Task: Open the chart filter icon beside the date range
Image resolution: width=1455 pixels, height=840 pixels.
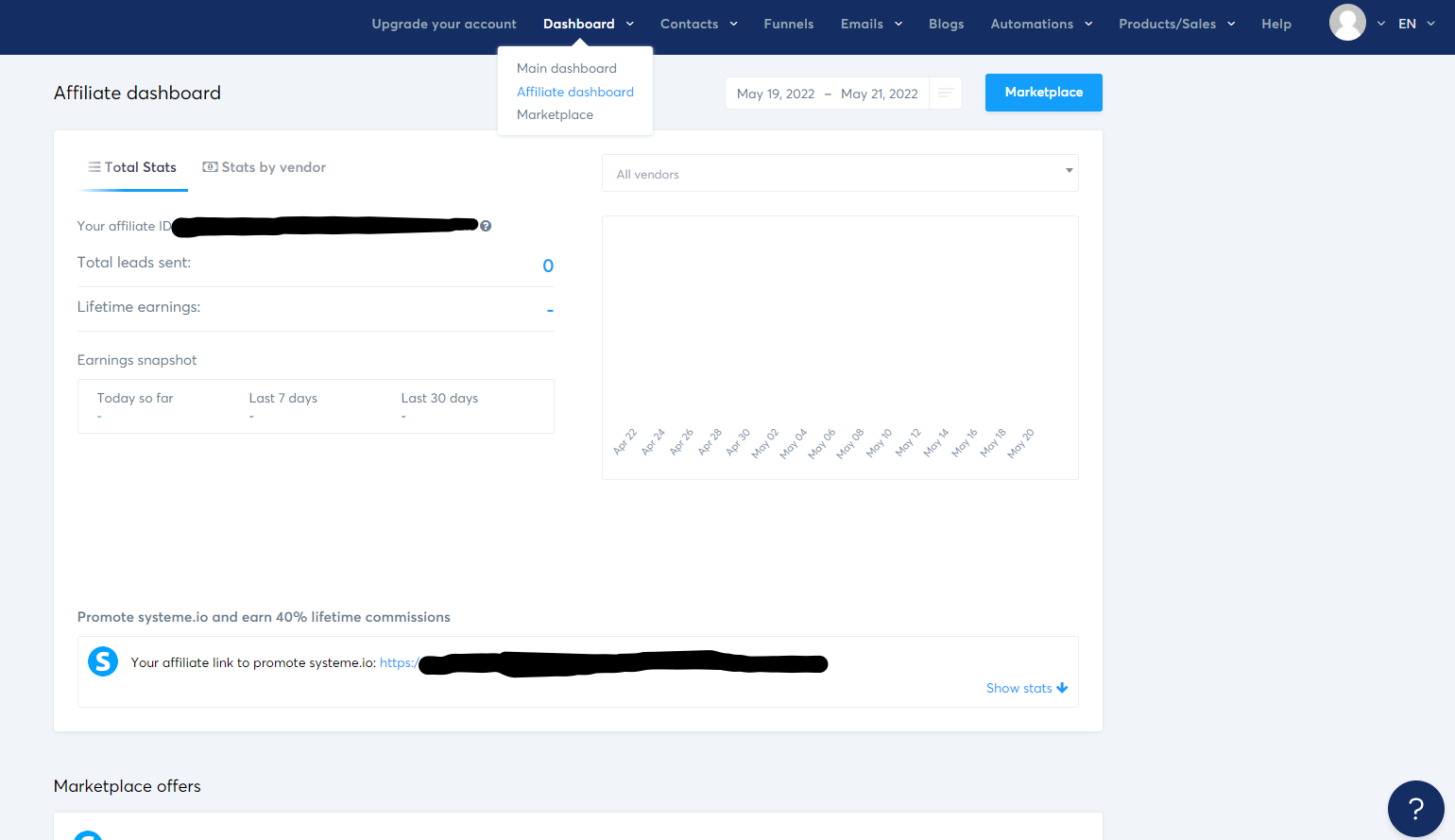Action: coord(945,93)
